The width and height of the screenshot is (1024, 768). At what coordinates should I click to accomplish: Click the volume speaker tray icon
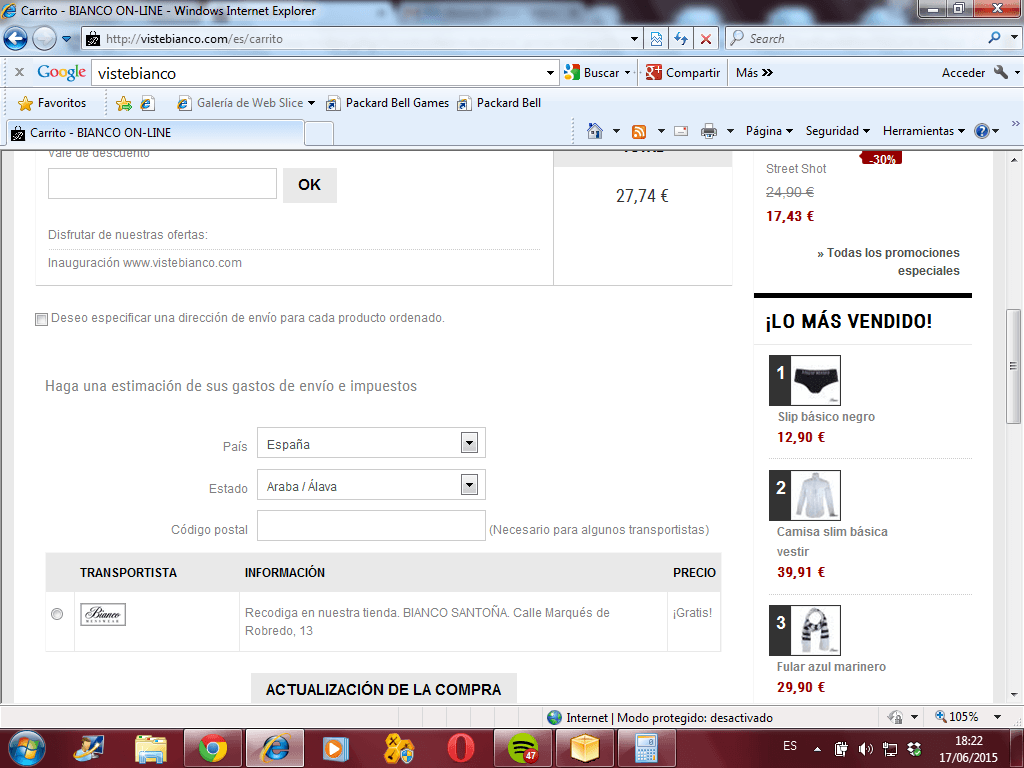[865, 748]
